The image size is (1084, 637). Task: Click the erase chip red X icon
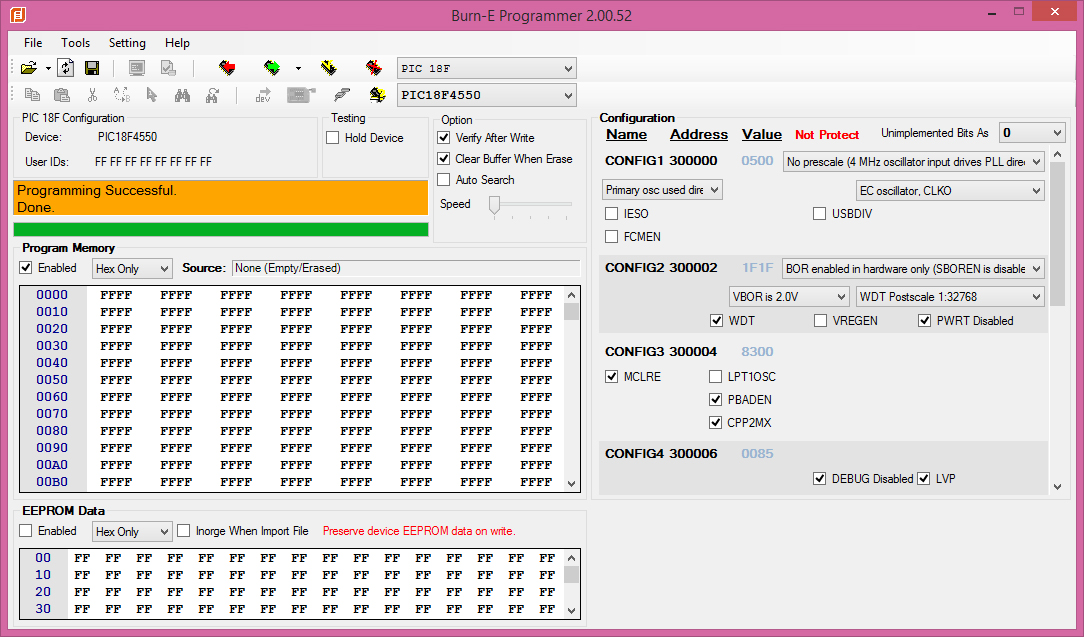[x=374, y=68]
